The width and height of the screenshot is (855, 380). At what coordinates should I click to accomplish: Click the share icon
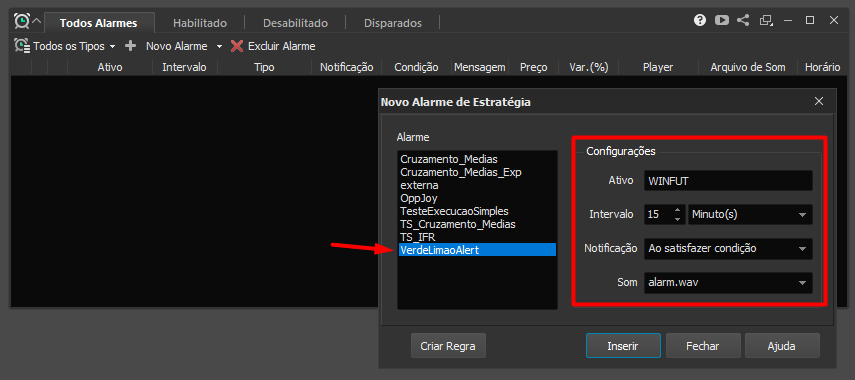pos(743,21)
